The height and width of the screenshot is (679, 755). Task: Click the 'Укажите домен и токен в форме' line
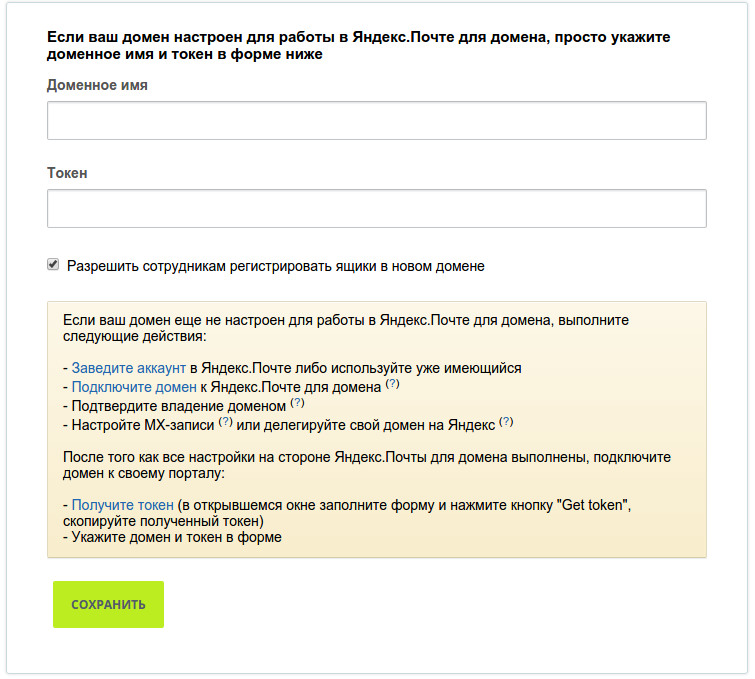pyautogui.click(x=176, y=537)
